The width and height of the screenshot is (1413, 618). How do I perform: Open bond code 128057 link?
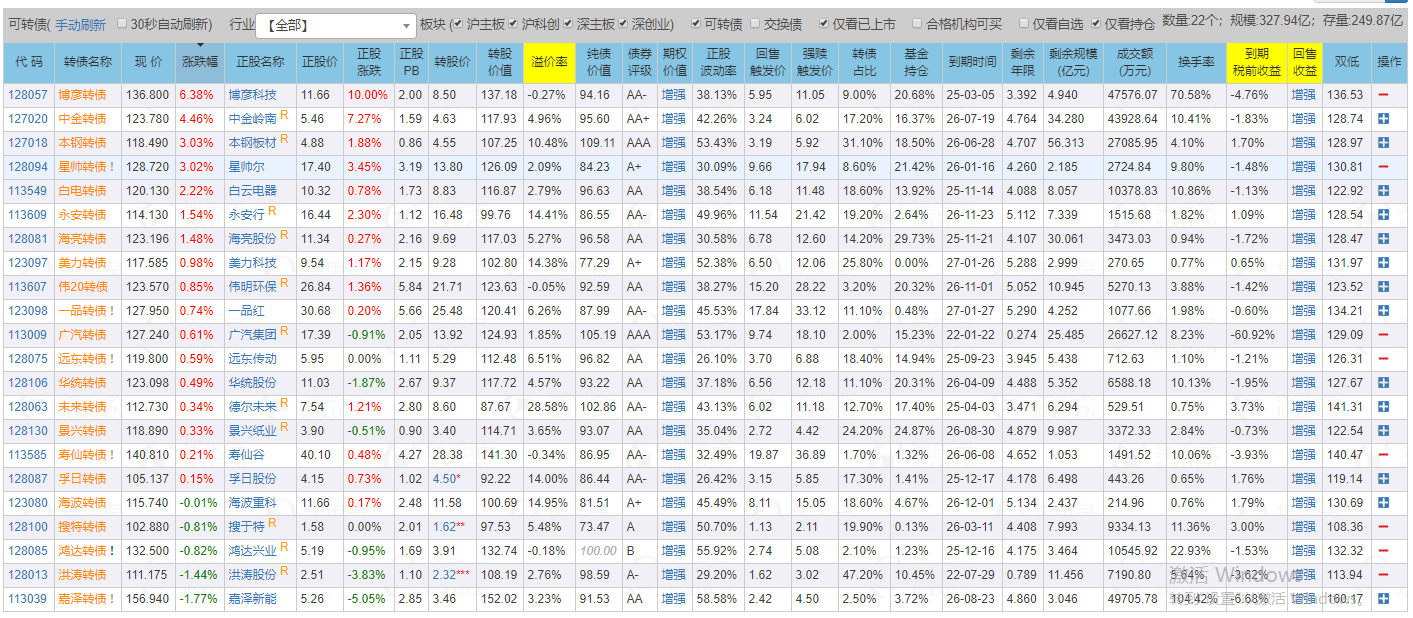28,95
